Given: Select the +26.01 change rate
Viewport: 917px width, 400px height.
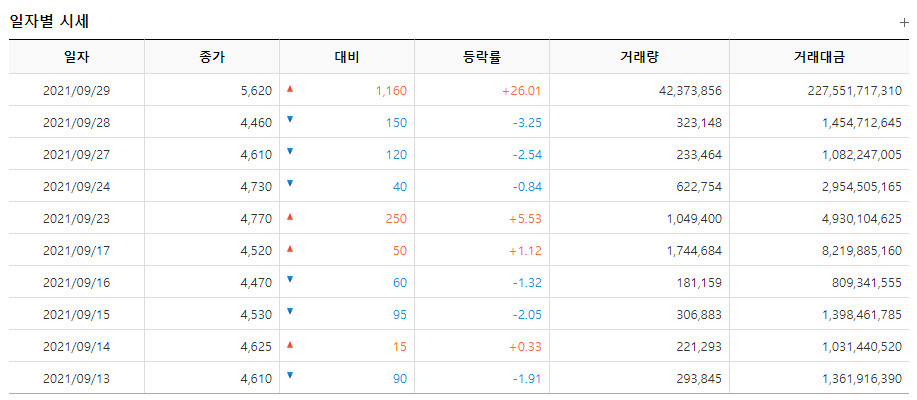Looking at the screenshot, I should pyautogui.click(x=522, y=91).
